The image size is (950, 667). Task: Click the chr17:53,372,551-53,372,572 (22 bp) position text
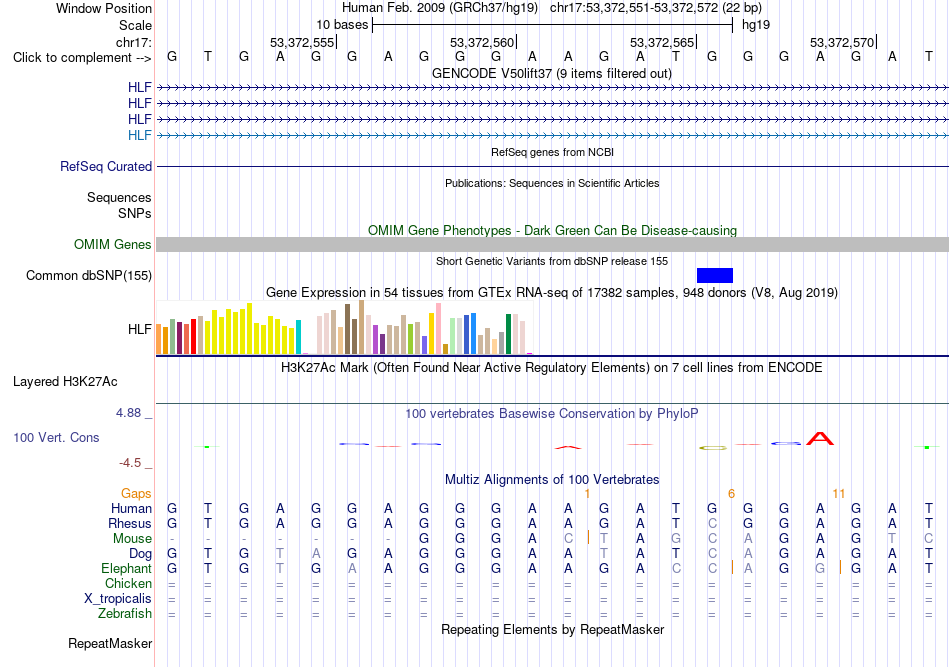(656, 8)
